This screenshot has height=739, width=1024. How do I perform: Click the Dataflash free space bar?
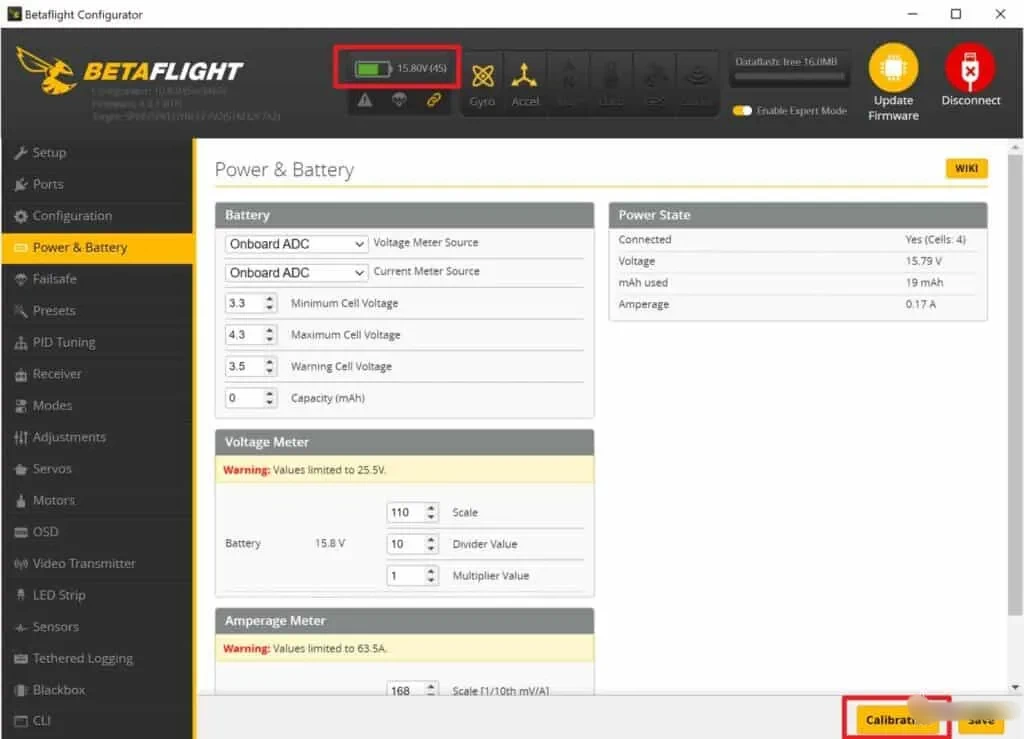(789, 76)
